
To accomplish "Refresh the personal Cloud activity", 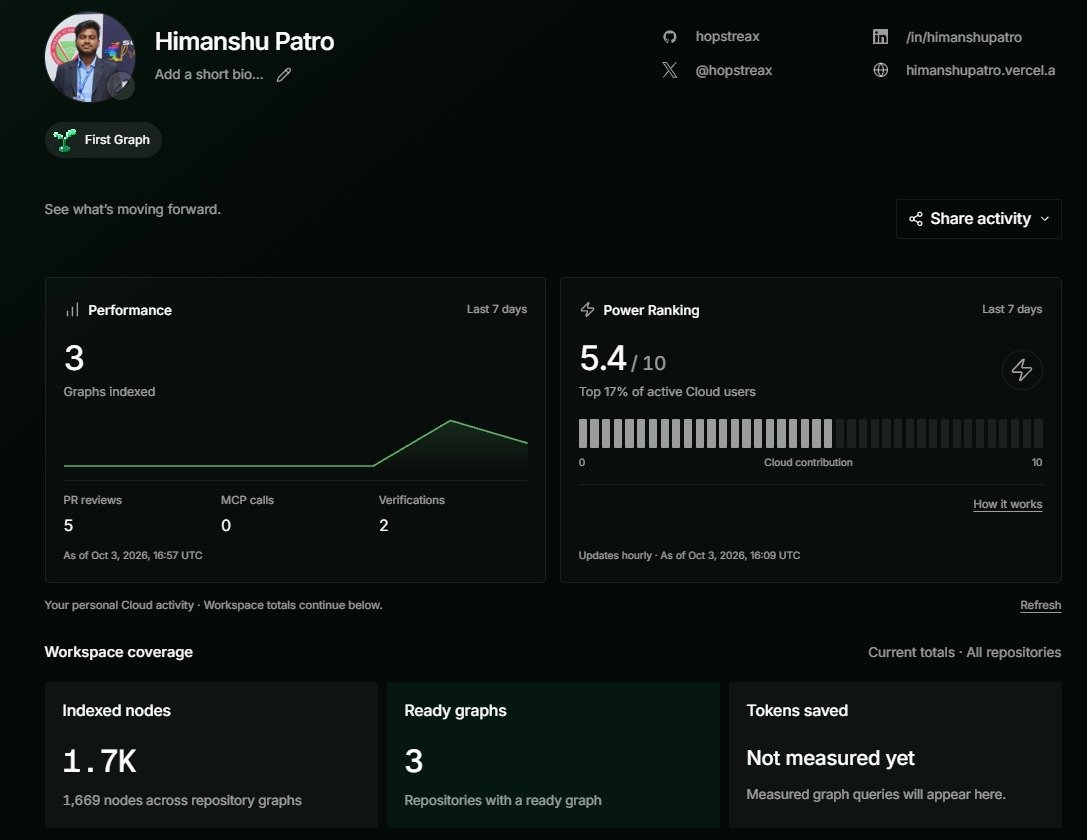I will click(1040, 605).
